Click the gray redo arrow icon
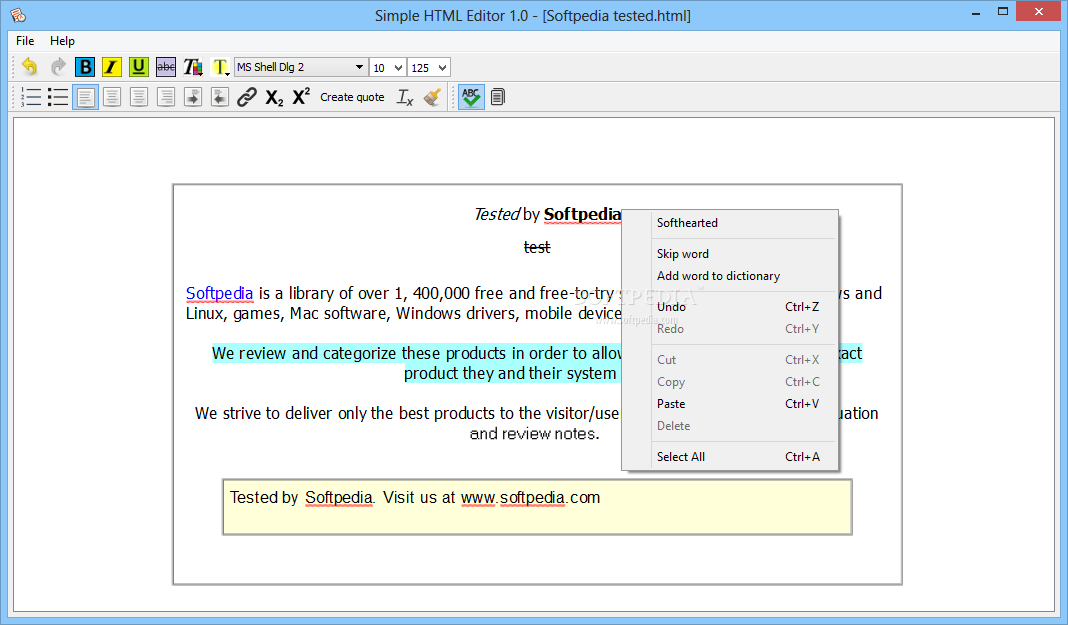The width and height of the screenshot is (1068, 625). [58, 67]
